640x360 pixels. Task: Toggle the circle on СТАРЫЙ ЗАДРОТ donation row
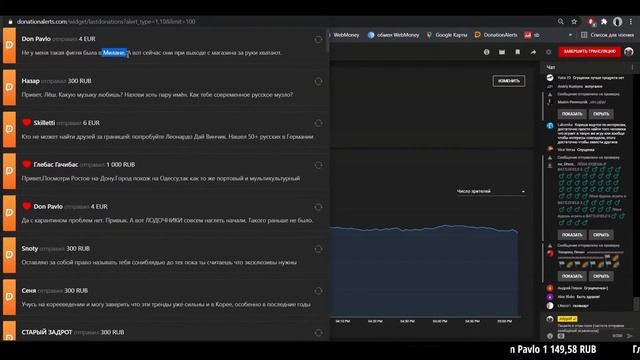(x=318, y=333)
